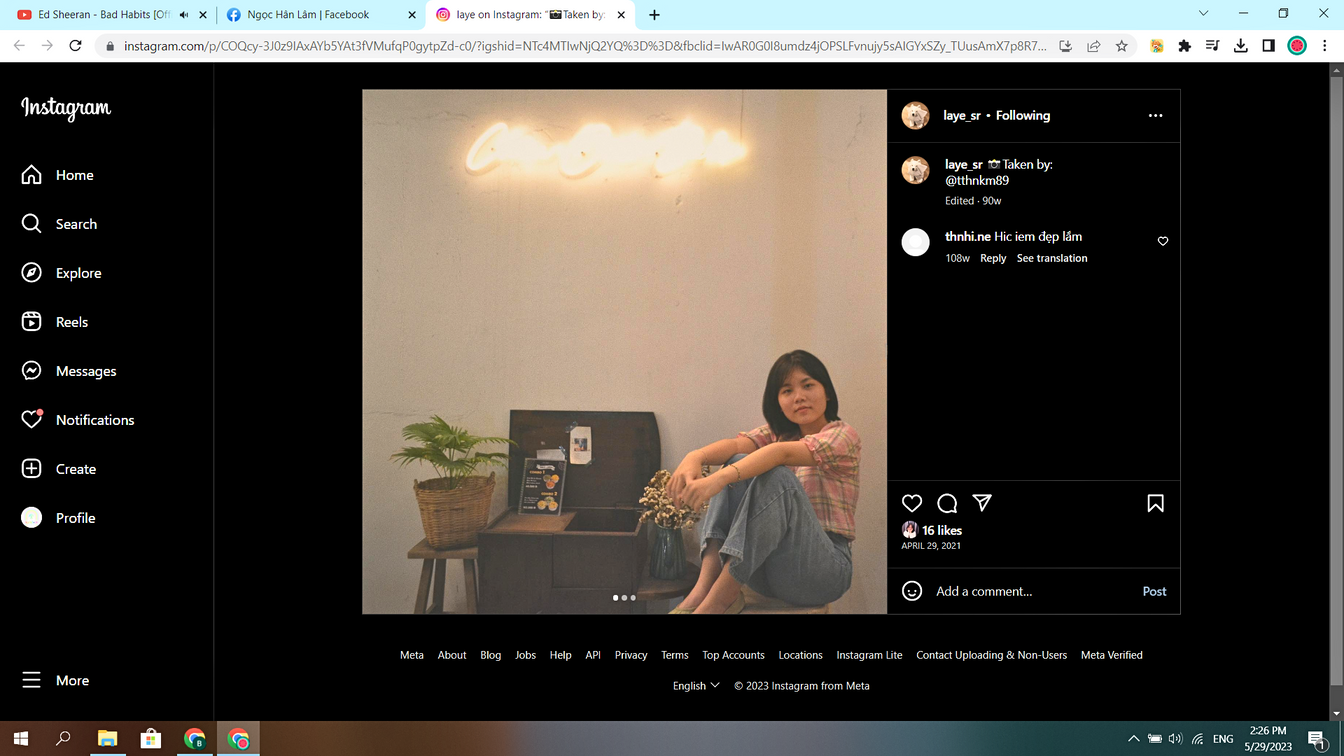Image resolution: width=1344 pixels, height=756 pixels.
Task: Save post with the bookmark icon
Action: 1155,503
